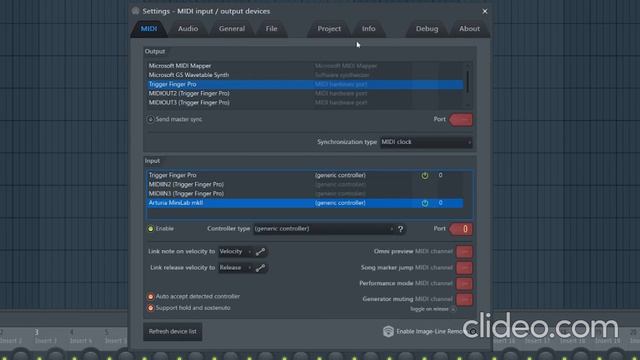Open Link note on velocity dropdown
This screenshot has height=360, width=640.
point(235,251)
